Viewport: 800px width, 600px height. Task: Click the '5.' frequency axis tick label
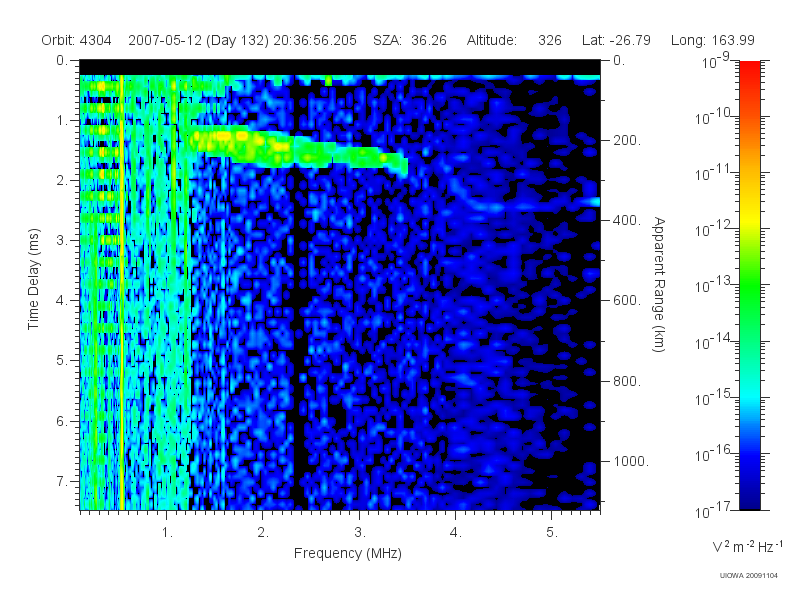552,533
